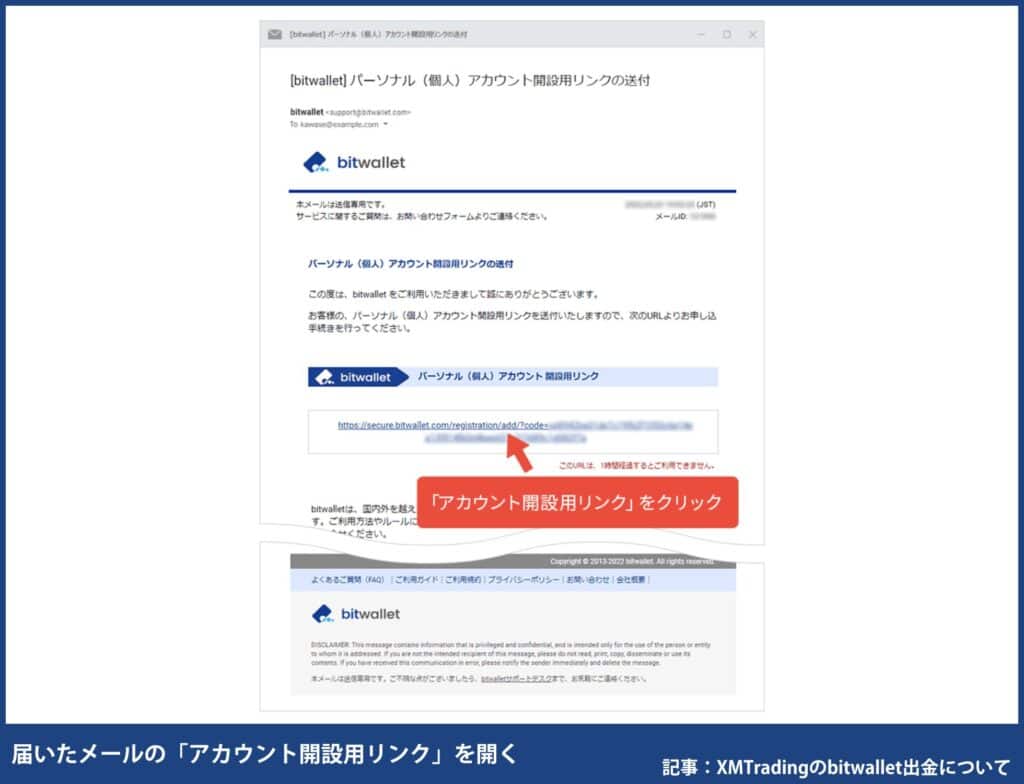Viewport: 1024px width, 784px height.
Task: Click the banner text パーソナル（個人）アカウント 開設用リンク
Action: tap(508, 376)
